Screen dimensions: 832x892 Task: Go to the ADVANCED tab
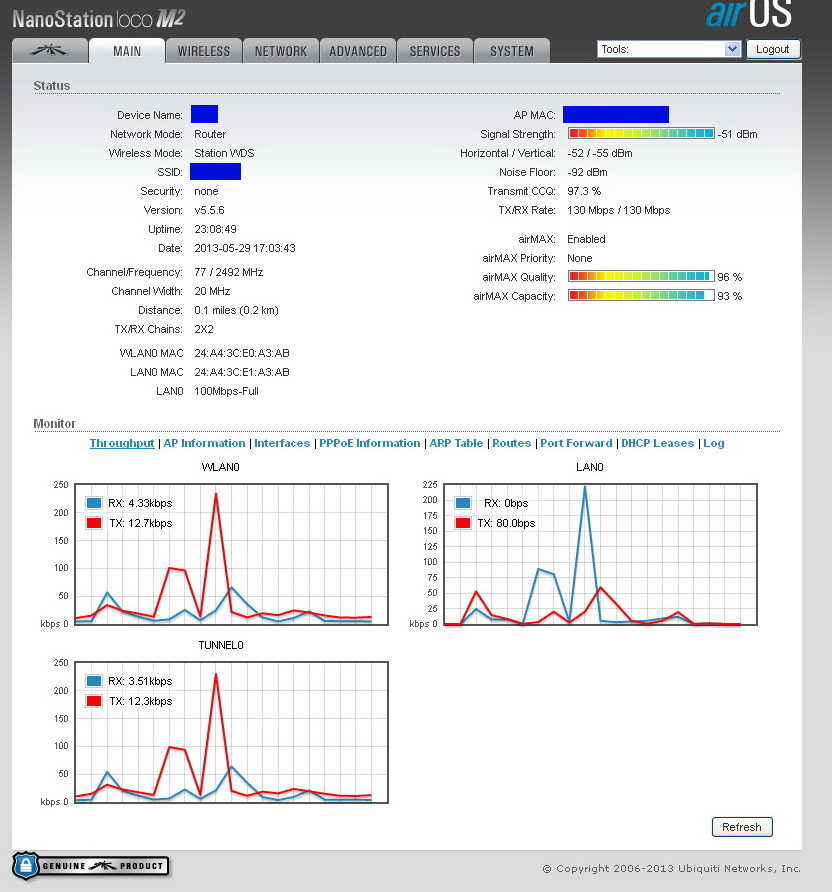point(358,51)
